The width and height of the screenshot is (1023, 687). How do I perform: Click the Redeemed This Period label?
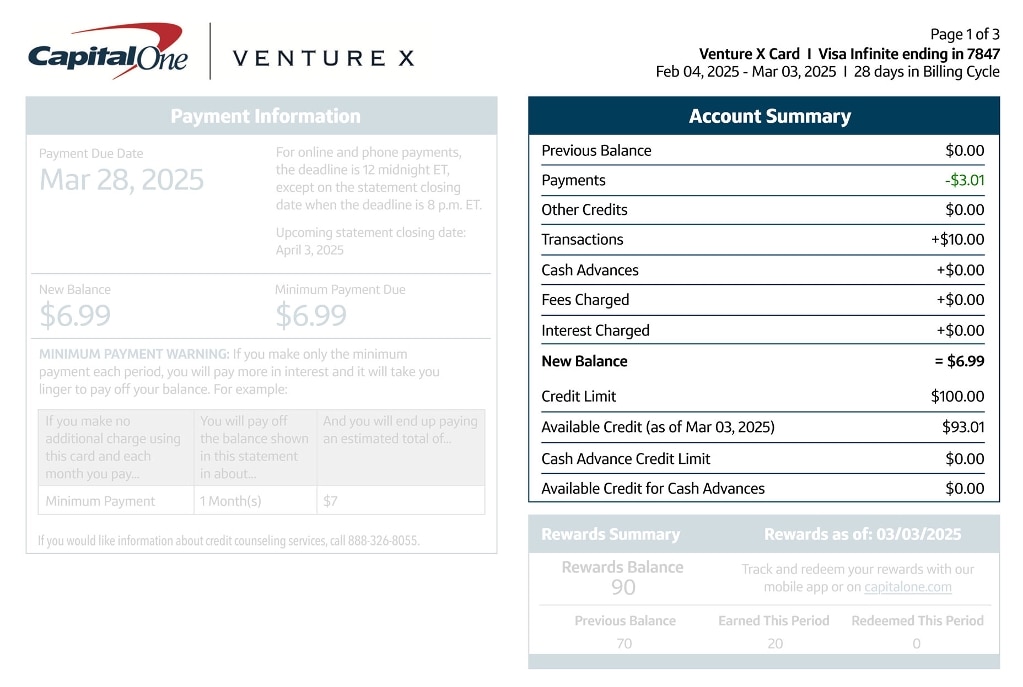point(917,621)
